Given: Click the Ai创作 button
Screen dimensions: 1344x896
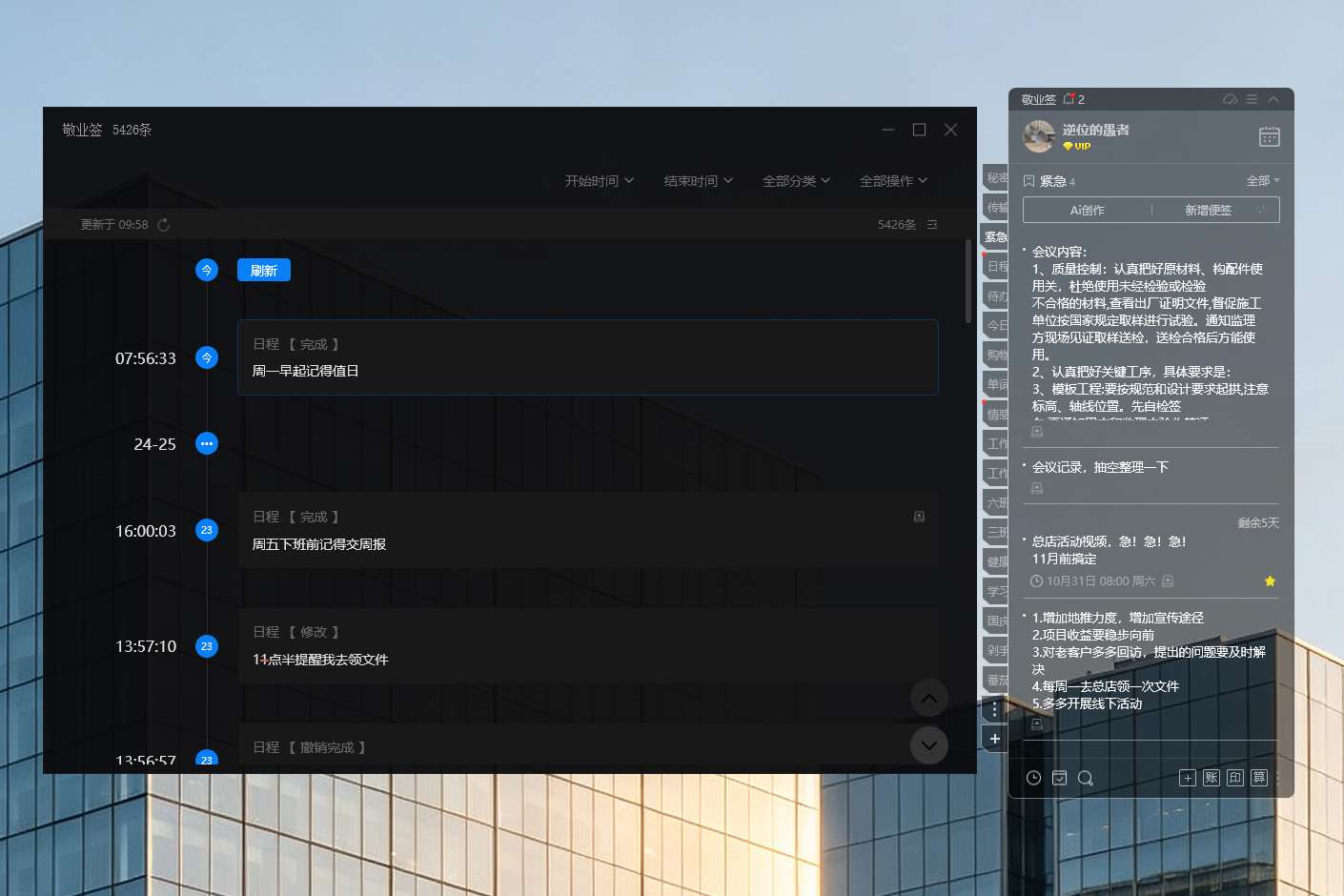Looking at the screenshot, I should (1088, 210).
